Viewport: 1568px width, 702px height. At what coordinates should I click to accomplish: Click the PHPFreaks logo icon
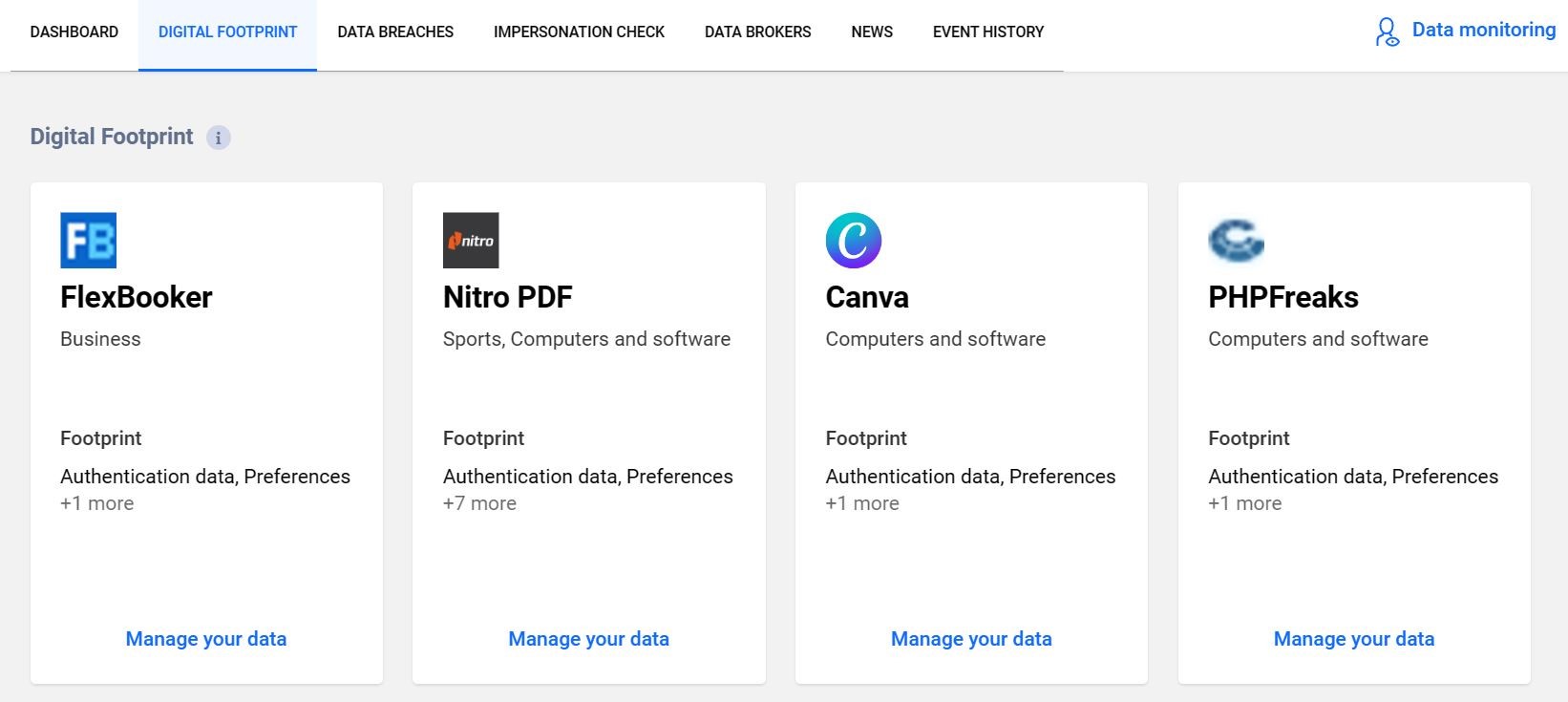coord(1236,240)
